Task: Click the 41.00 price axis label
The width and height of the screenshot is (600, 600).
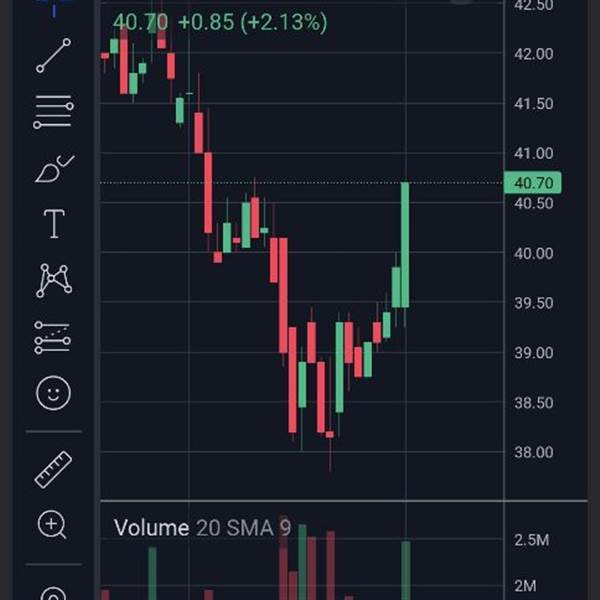Action: [534, 153]
